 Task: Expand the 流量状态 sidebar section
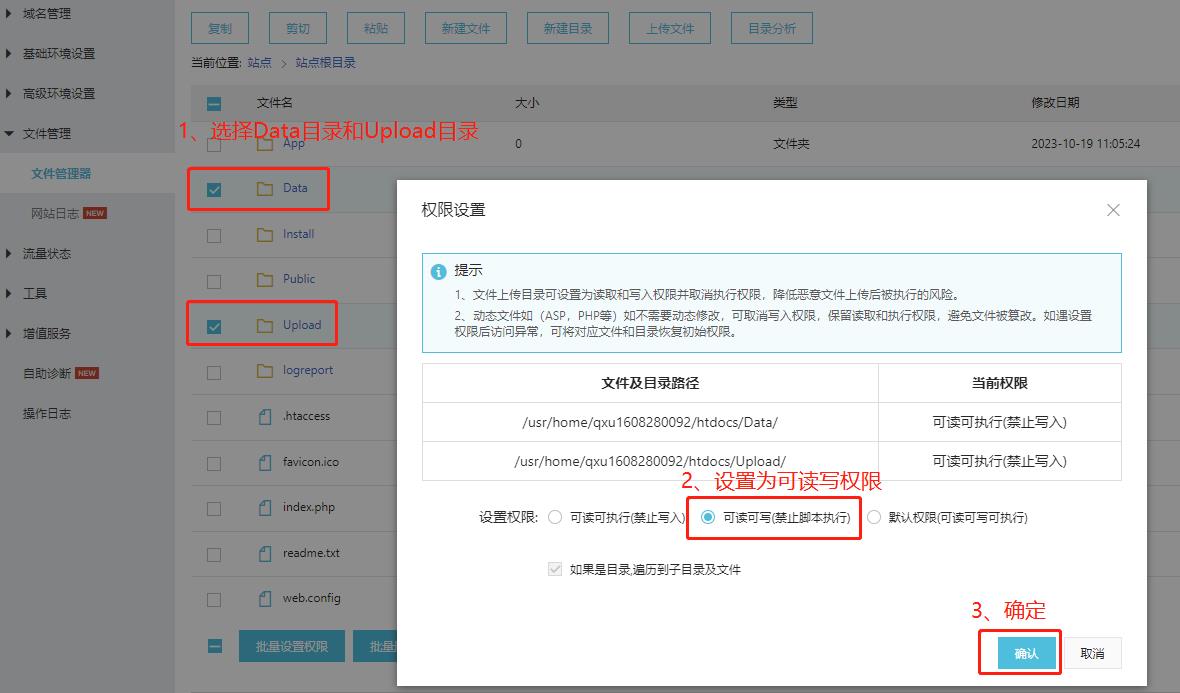(x=46, y=254)
